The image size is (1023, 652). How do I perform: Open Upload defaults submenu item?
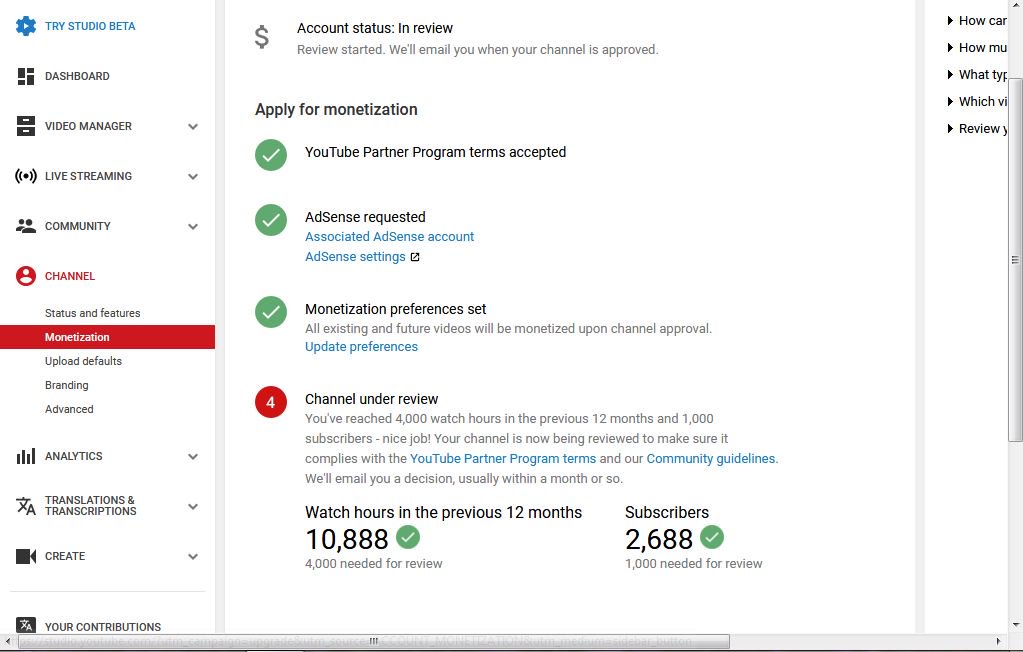pyautogui.click(x=84, y=361)
